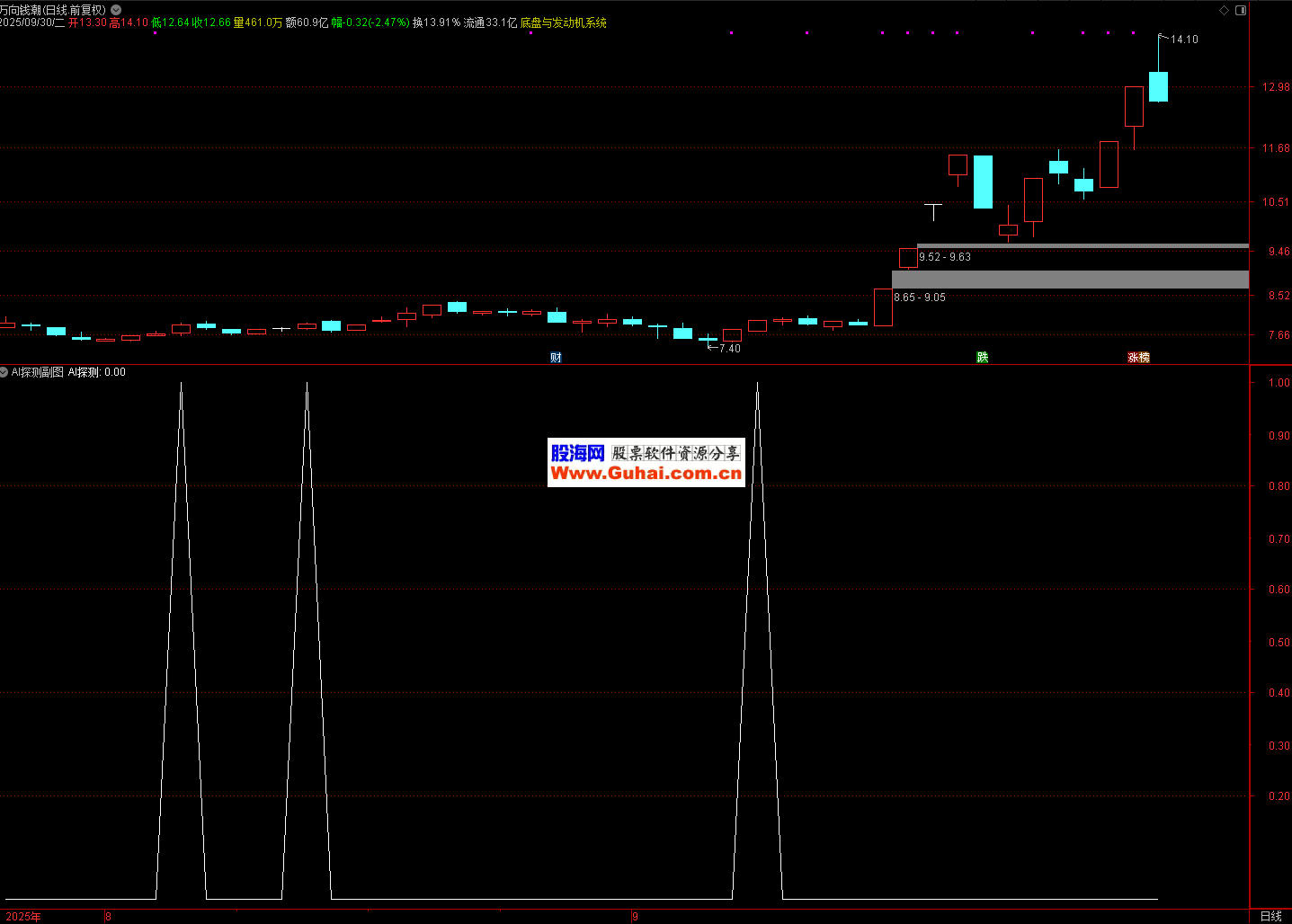Click the diamond icon at chart top-right
1292x924 pixels.
coord(1224,10)
